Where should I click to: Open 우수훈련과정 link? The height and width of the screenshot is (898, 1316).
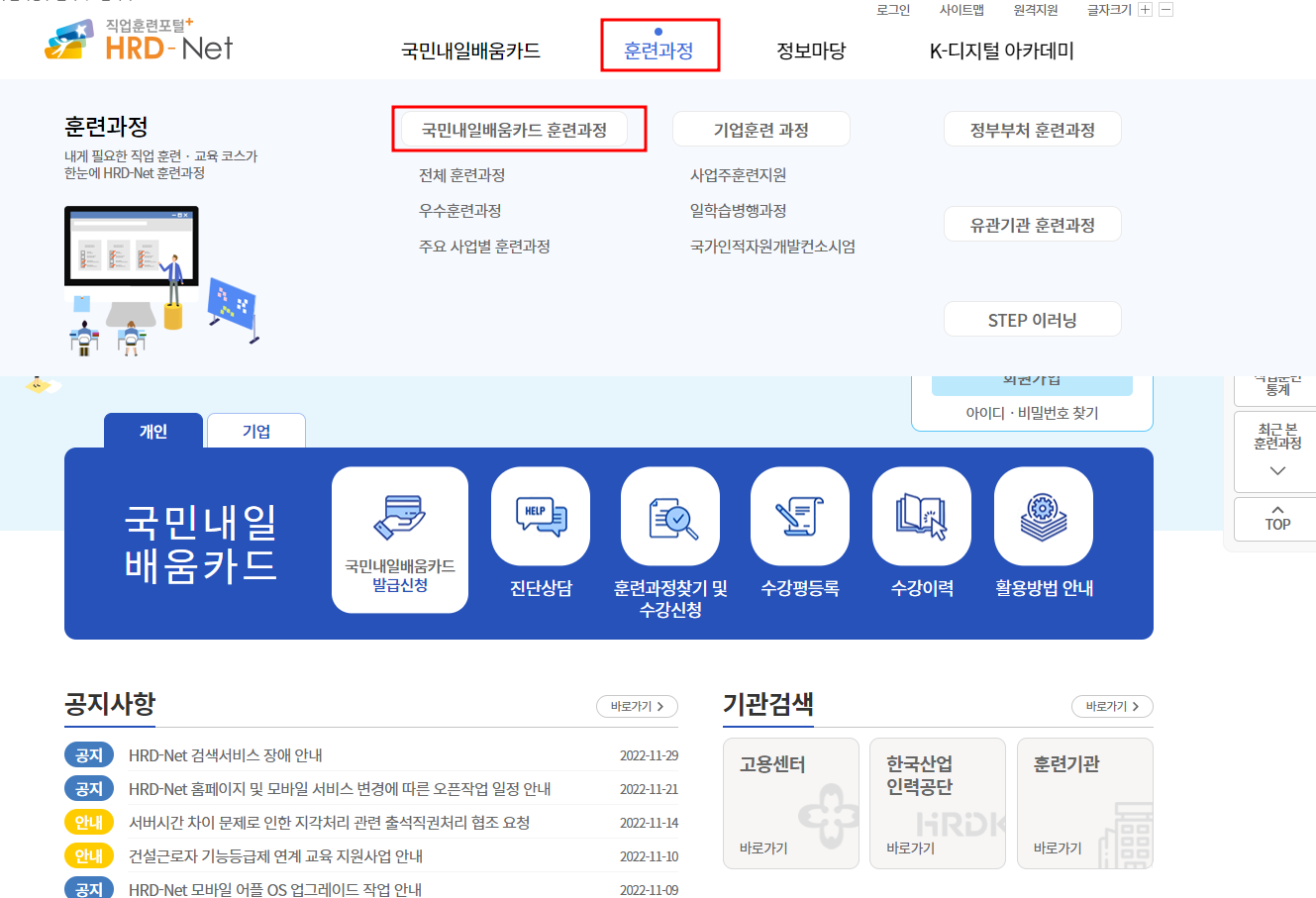[x=460, y=211]
